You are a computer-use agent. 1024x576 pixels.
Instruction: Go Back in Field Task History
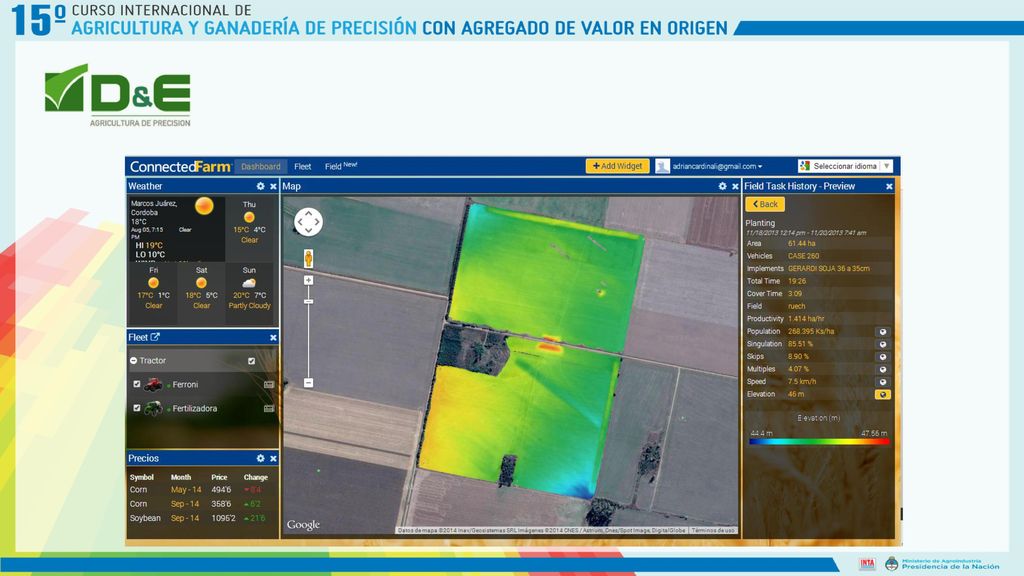tap(765, 204)
